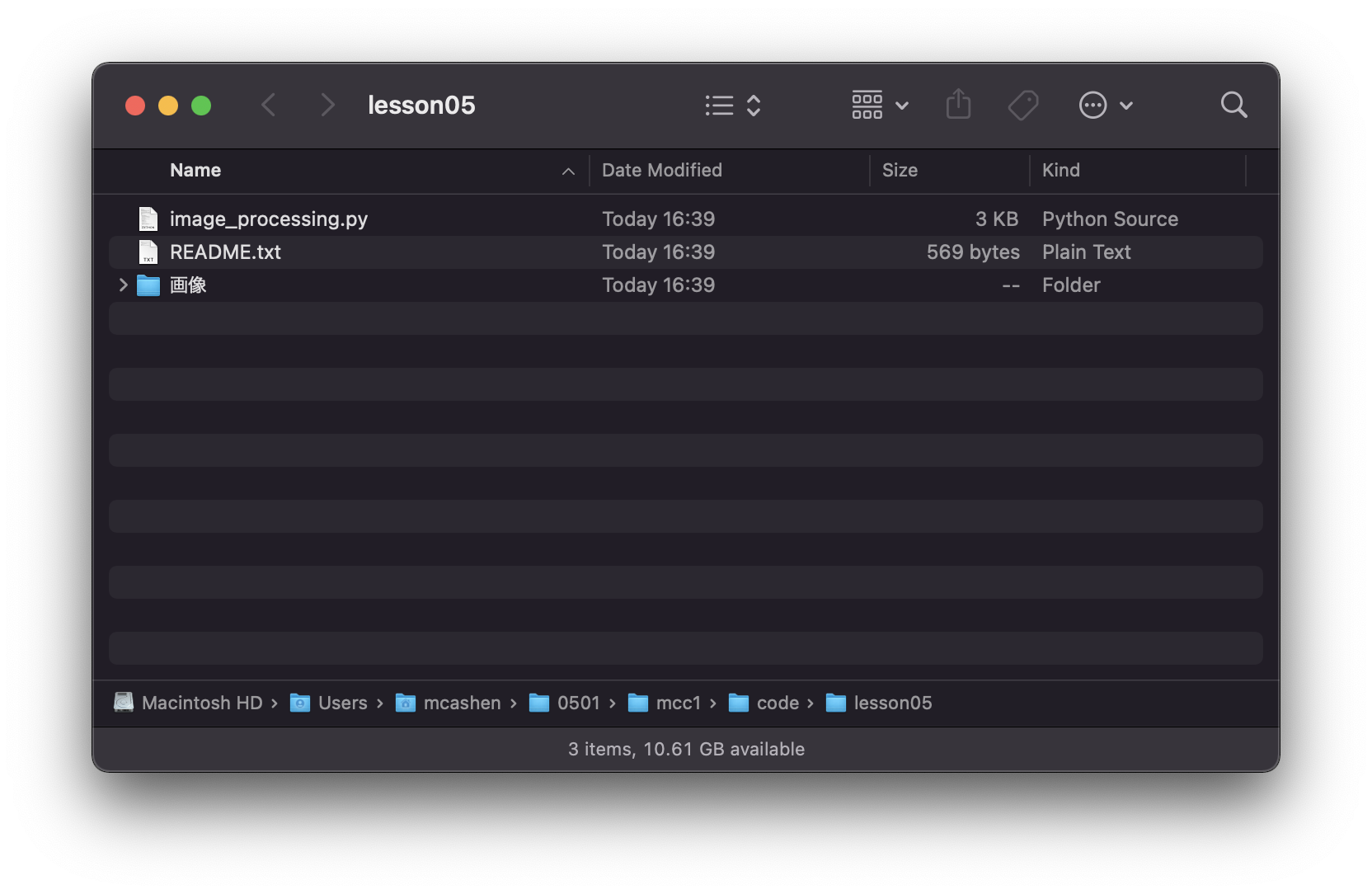
Task: Click the green zoom window button
Action: [x=201, y=106]
